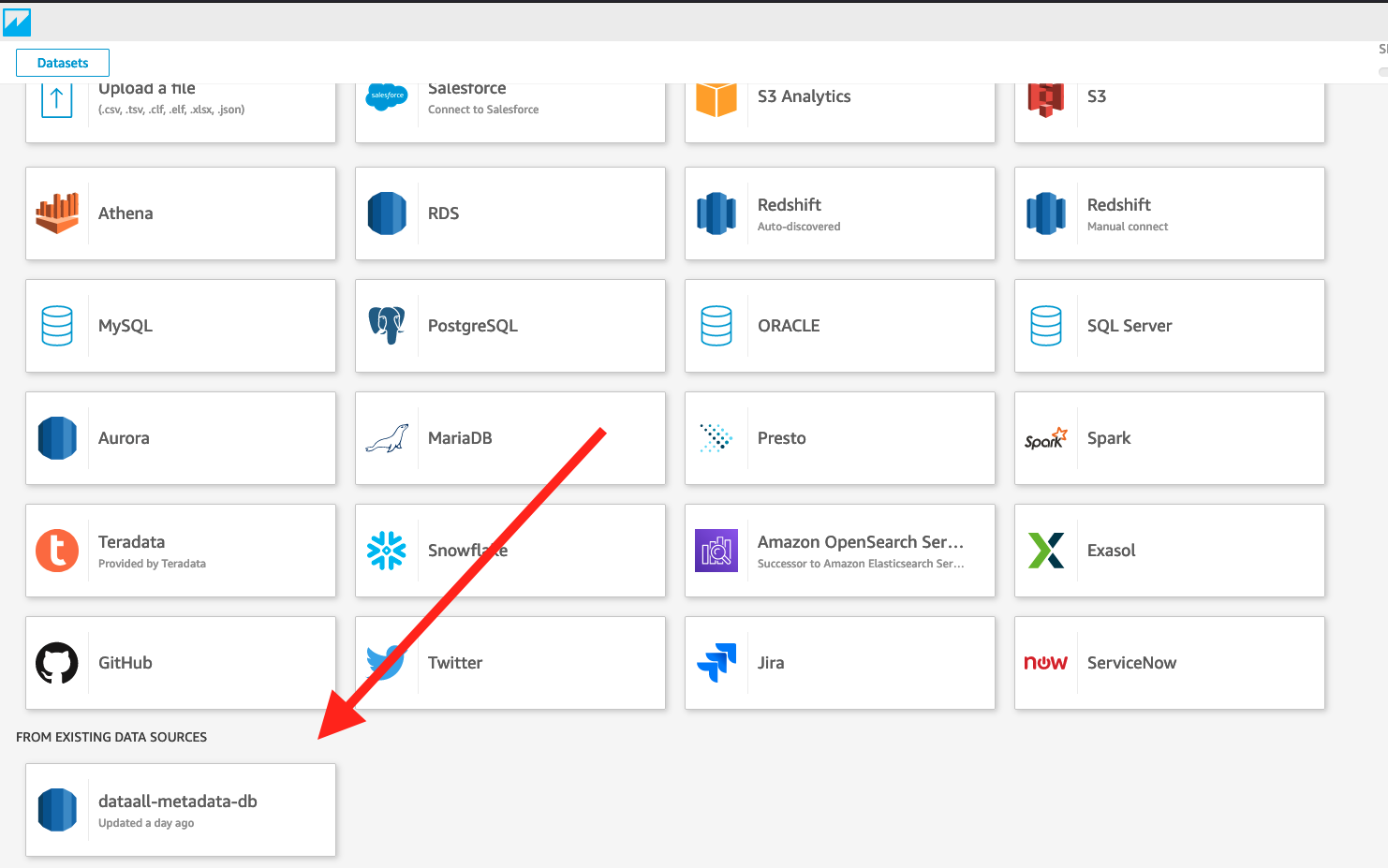Screen dimensions: 1388x868
Task: Open the Athena data source card
Action: [x=181, y=213]
